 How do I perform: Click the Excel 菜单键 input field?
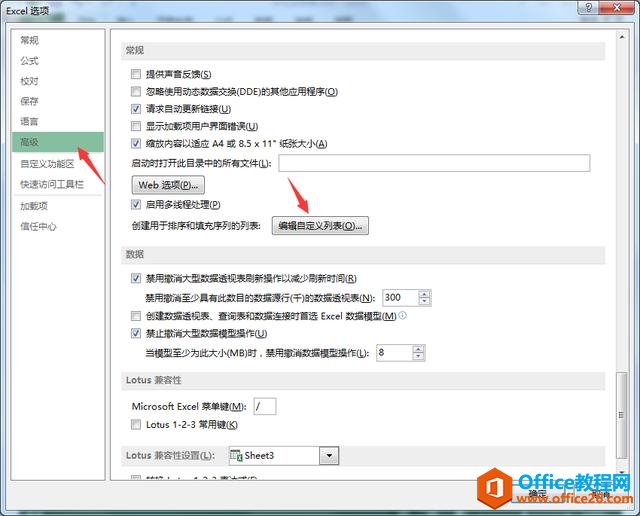pyautogui.click(x=264, y=407)
